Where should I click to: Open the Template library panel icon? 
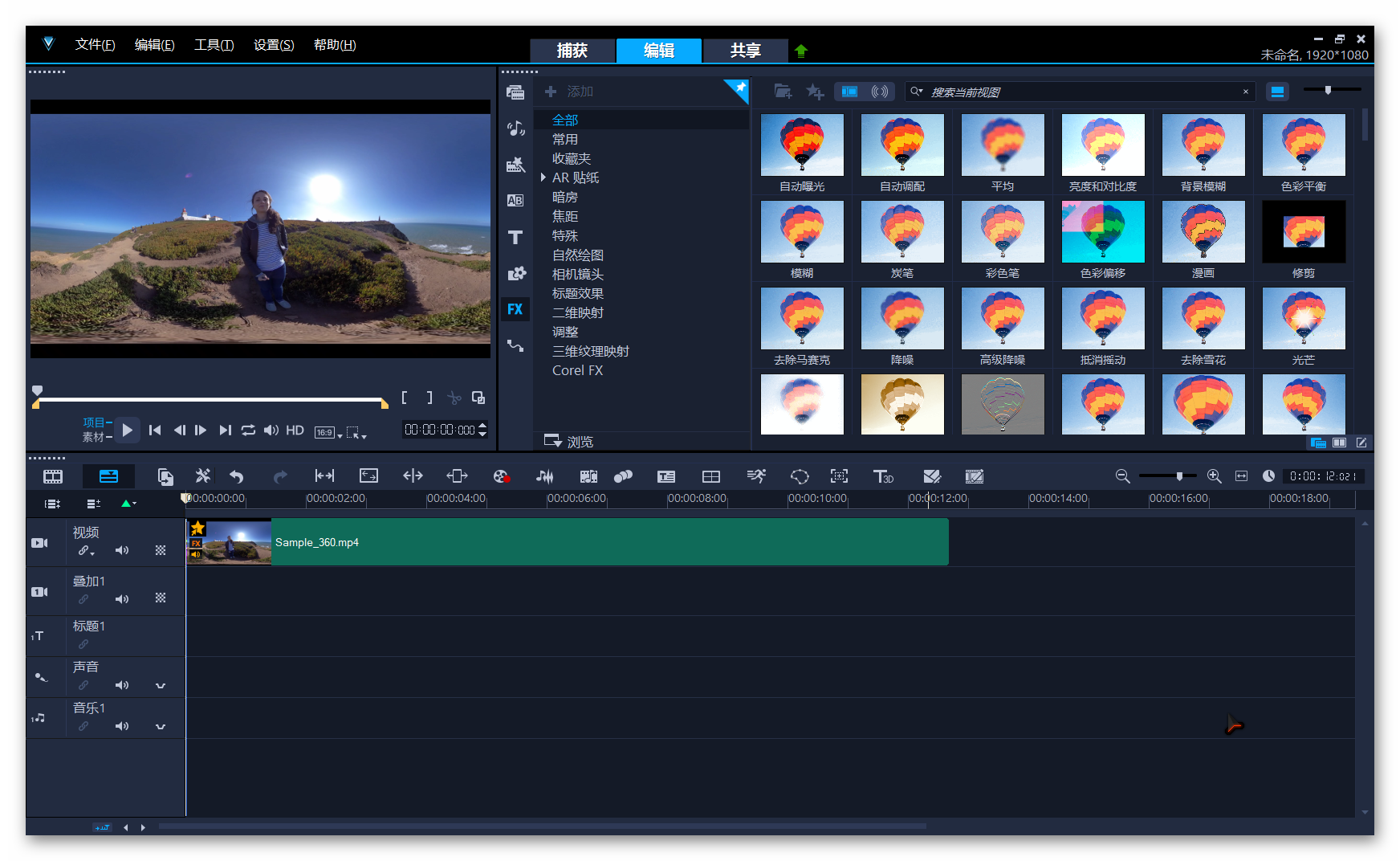(x=515, y=165)
